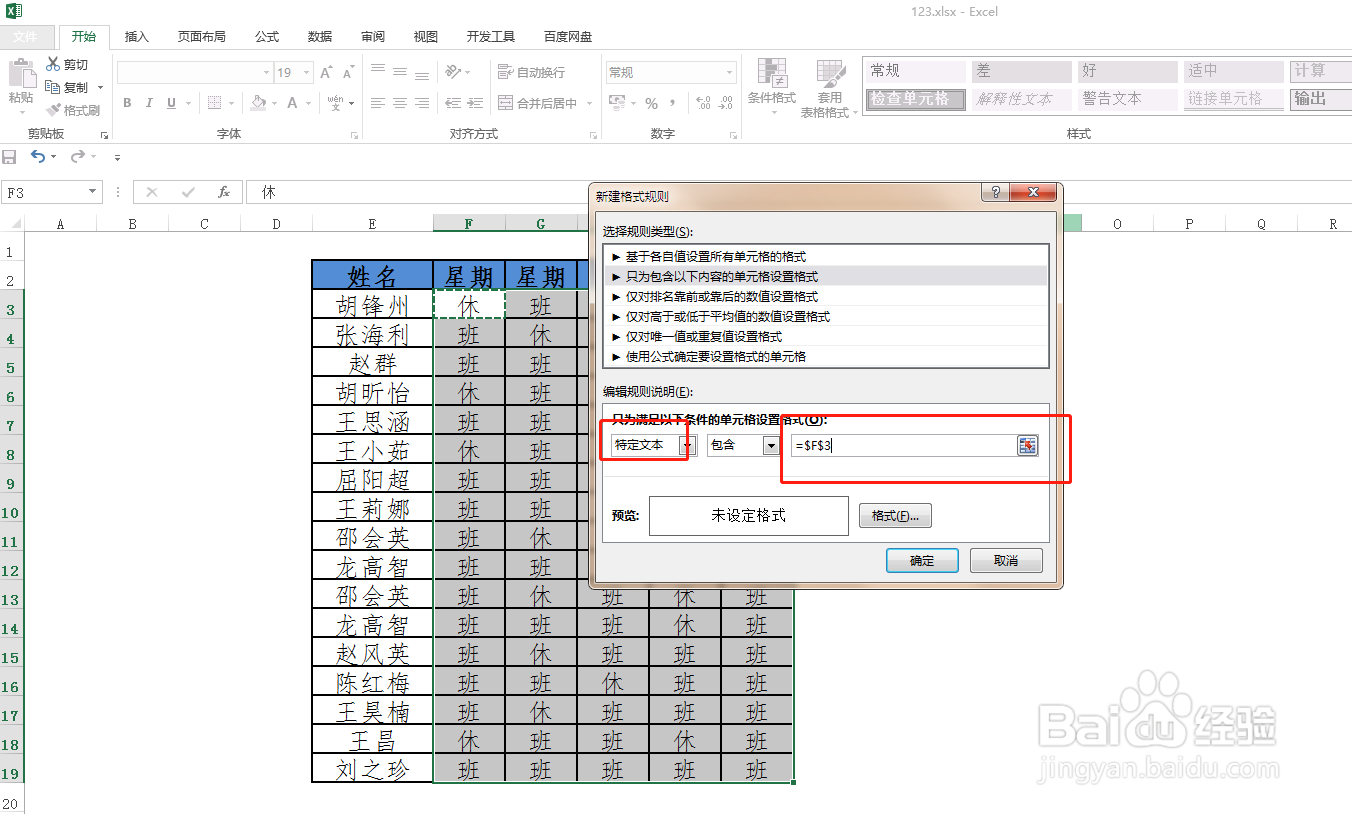Click the Decrease Indent icon
The width and height of the screenshot is (1352, 814).
coord(453,103)
